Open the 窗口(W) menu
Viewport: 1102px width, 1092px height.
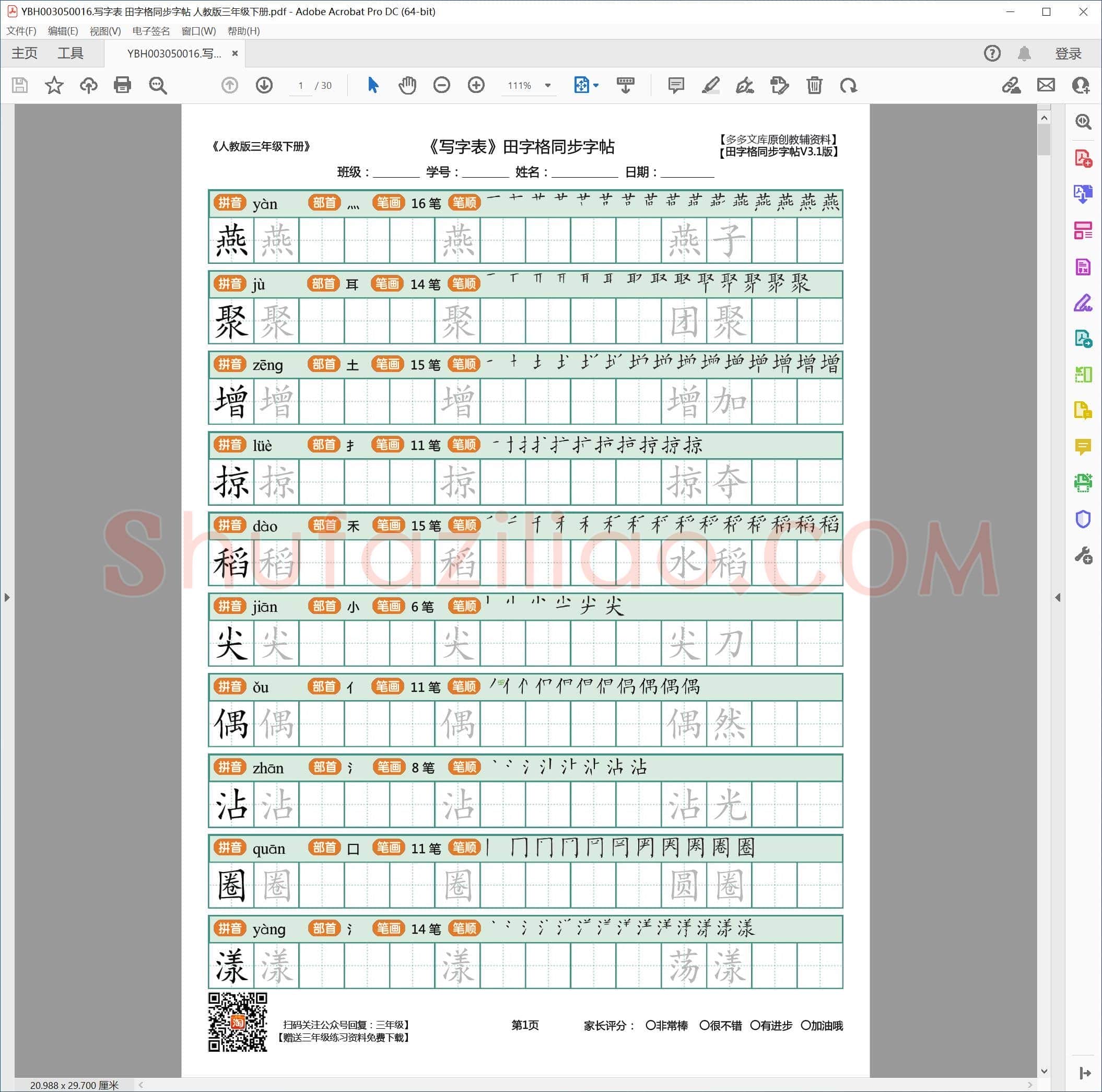198,31
